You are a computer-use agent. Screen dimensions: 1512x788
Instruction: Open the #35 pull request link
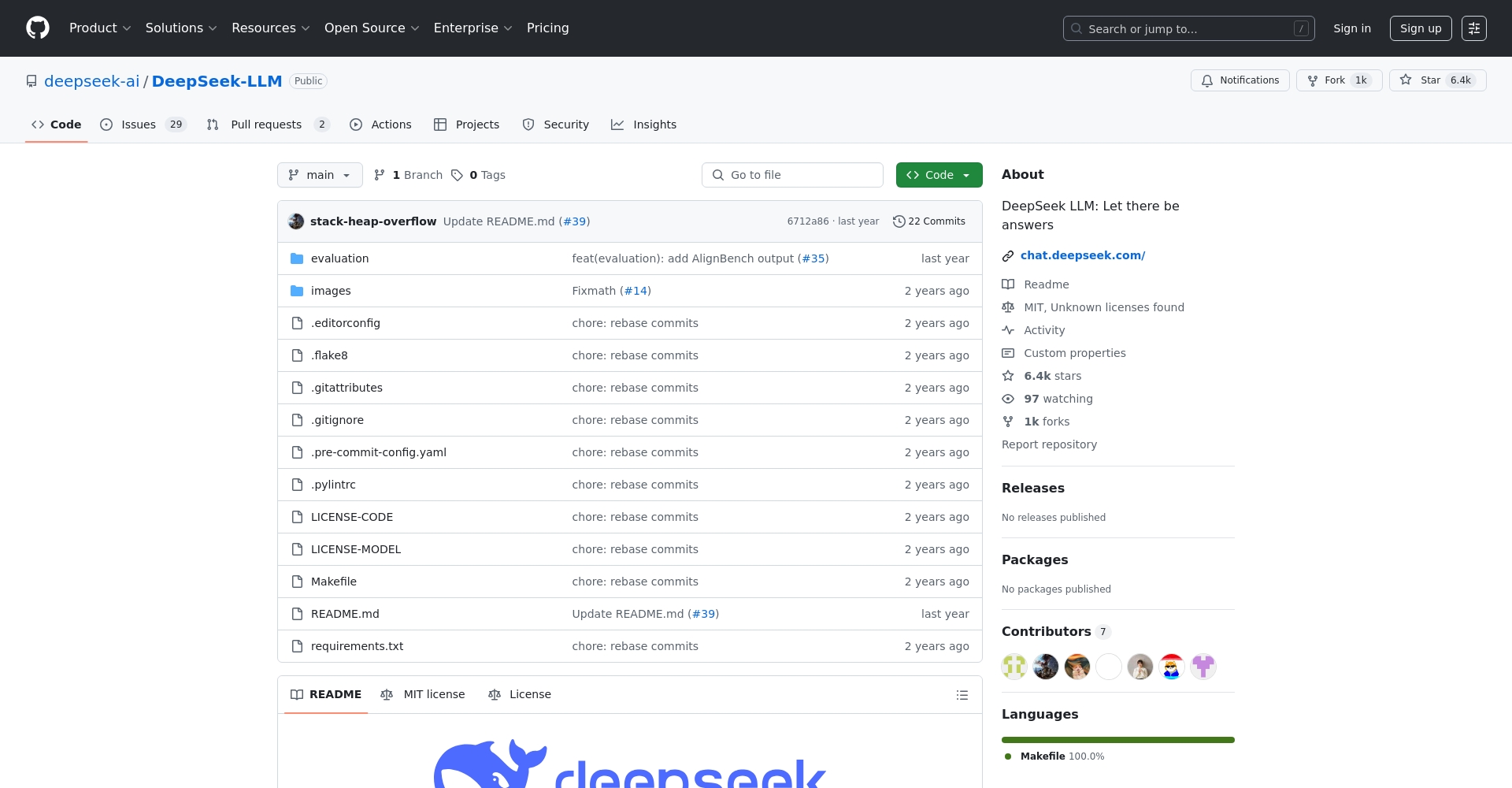[x=813, y=258]
